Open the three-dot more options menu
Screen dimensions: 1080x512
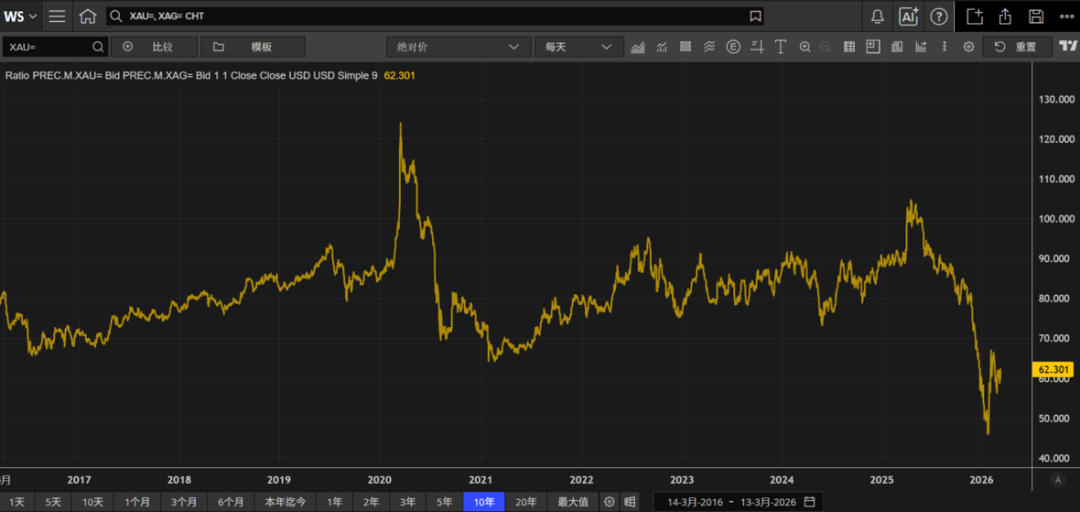click(x=1066, y=16)
